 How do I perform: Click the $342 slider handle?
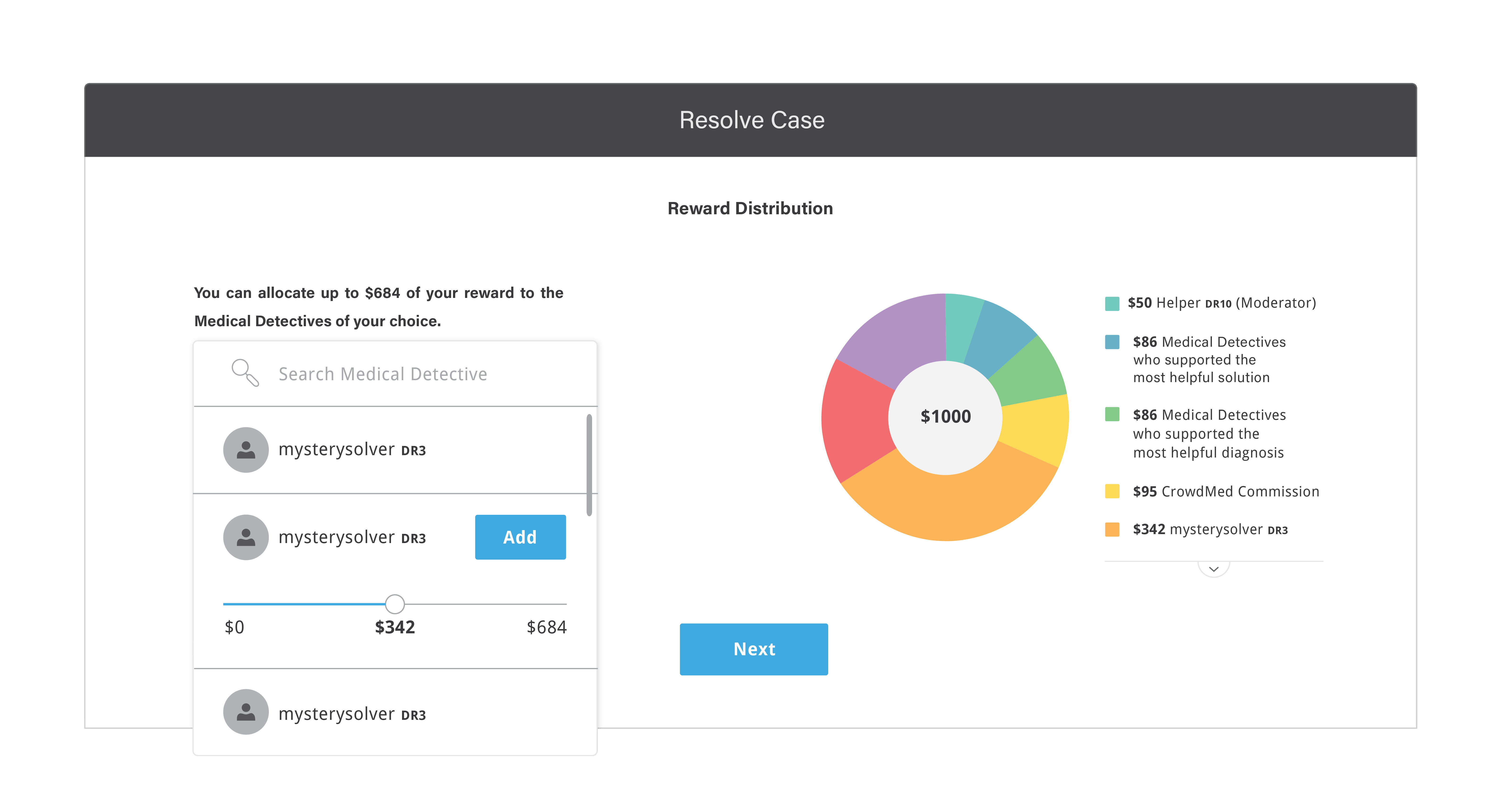[x=395, y=604]
